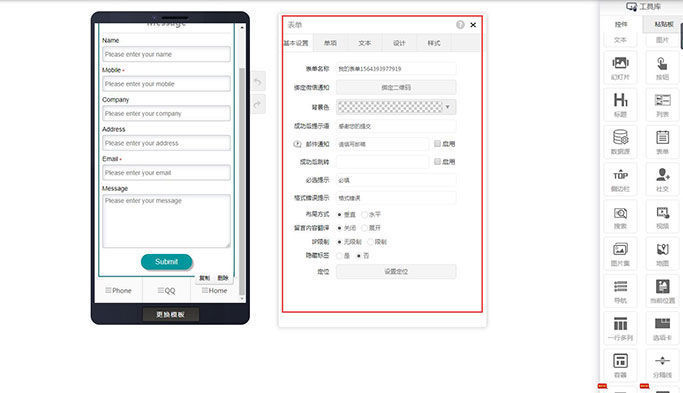
Task: Close the form (表单) settings dialog
Action: pyautogui.click(x=473, y=25)
